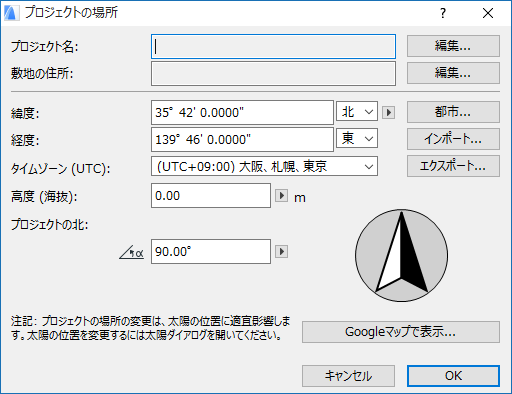Click the ArchiCAD icon in title bar
This screenshot has height=394, width=512.
click(x=11, y=13)
